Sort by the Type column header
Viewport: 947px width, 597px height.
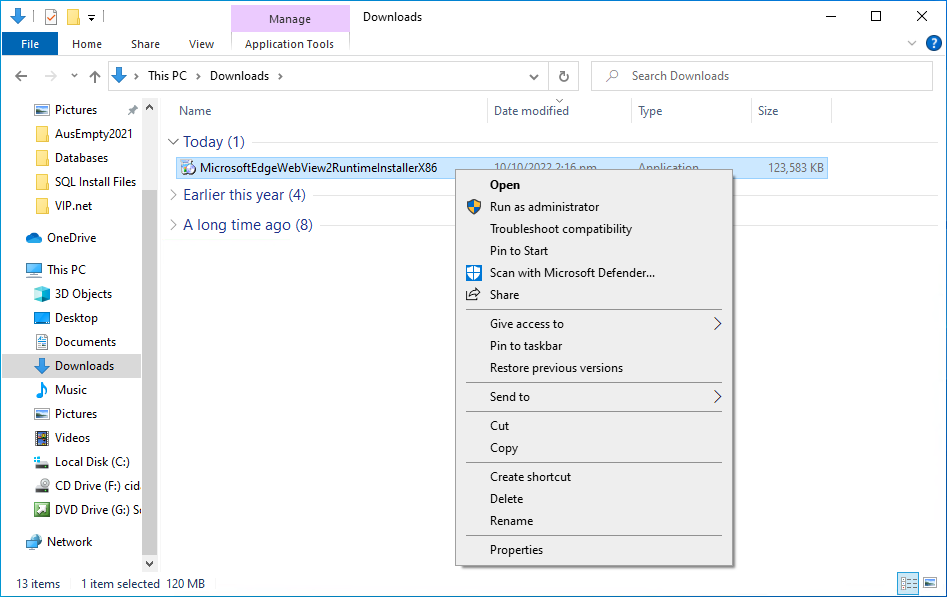(650, 111)
